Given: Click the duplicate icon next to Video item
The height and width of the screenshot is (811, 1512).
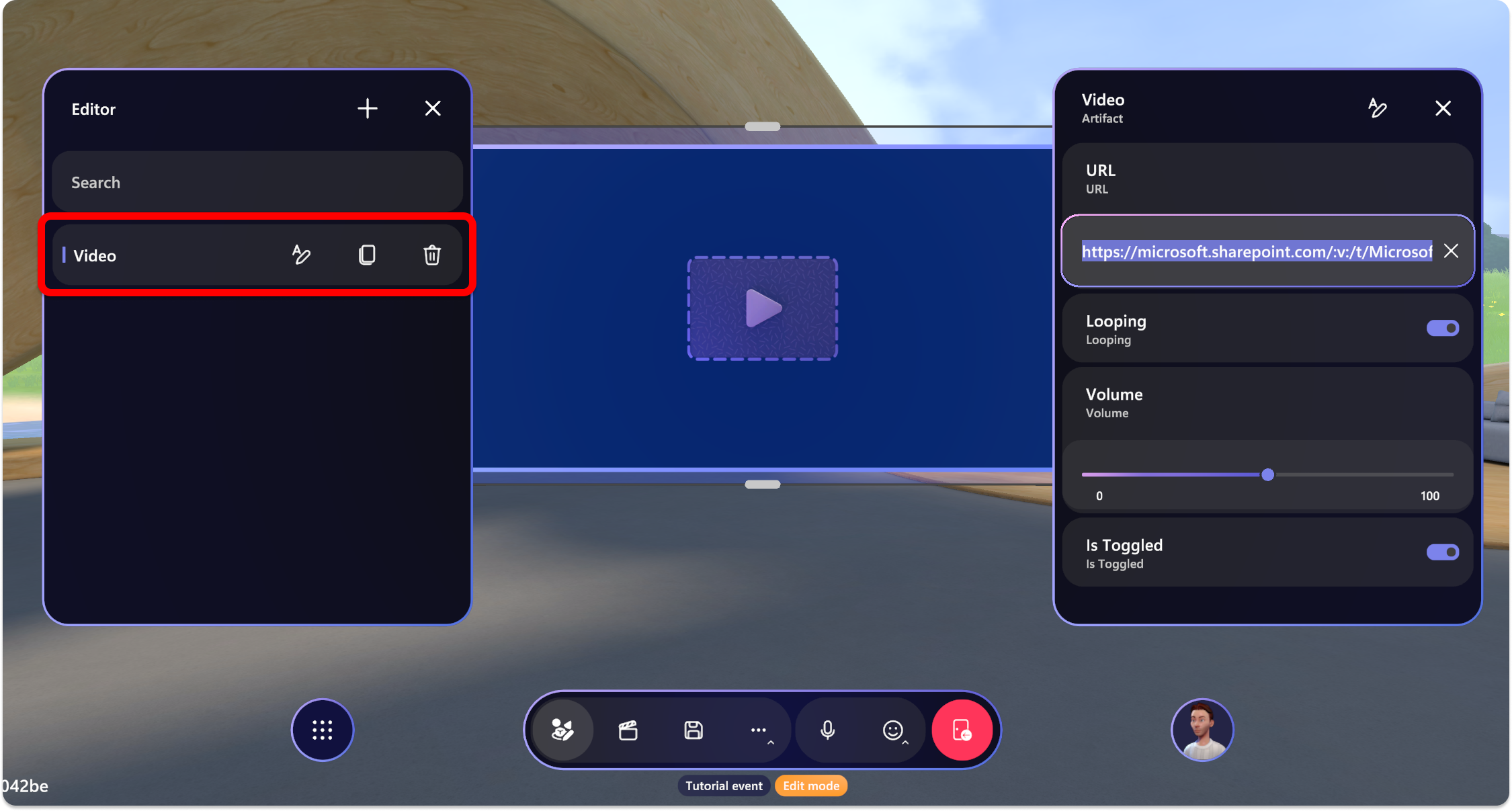Looking at the screenshot, I should click(x=366, y=254).
